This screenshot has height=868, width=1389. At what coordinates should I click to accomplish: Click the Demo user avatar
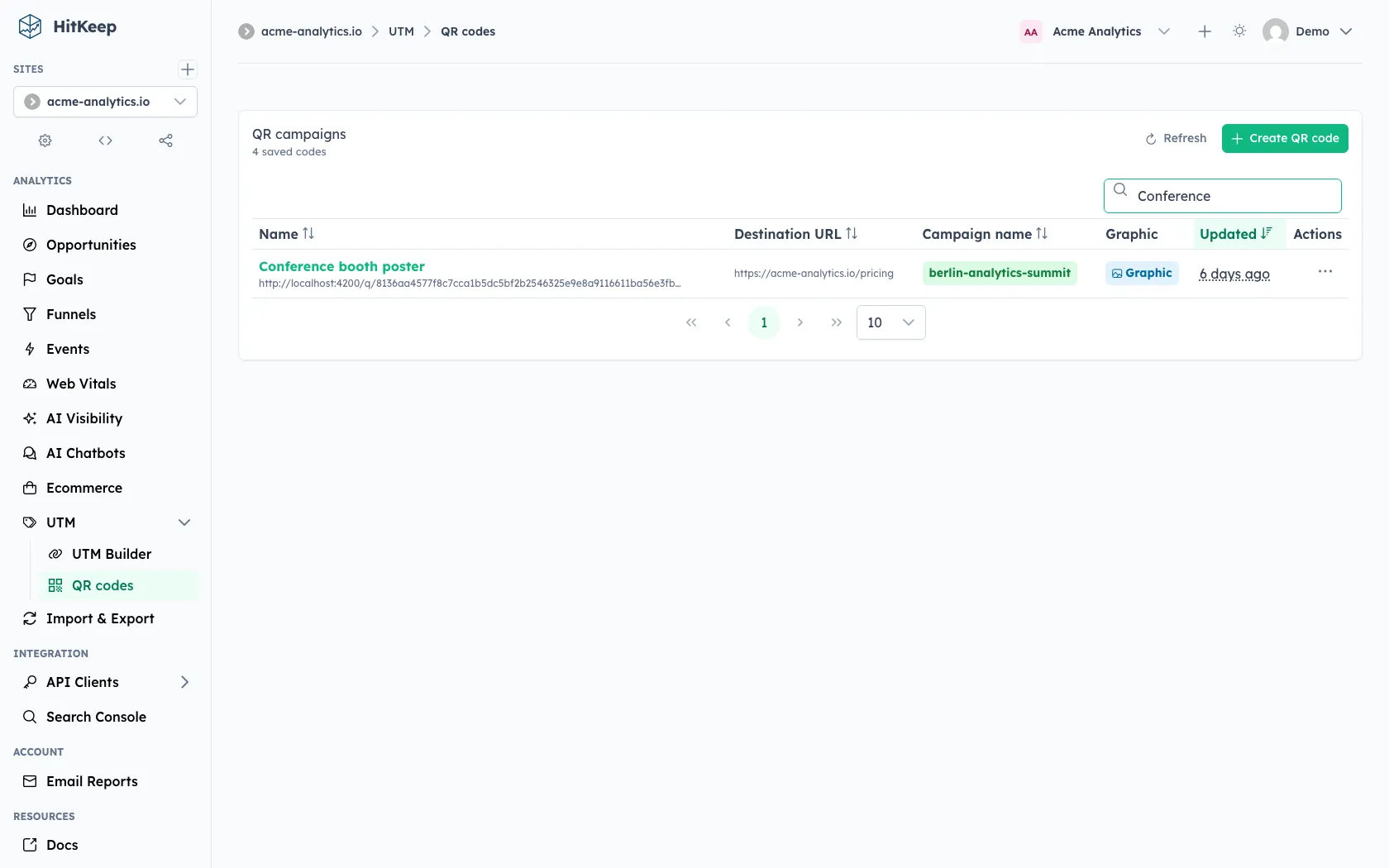click(x=1276, y=31)
